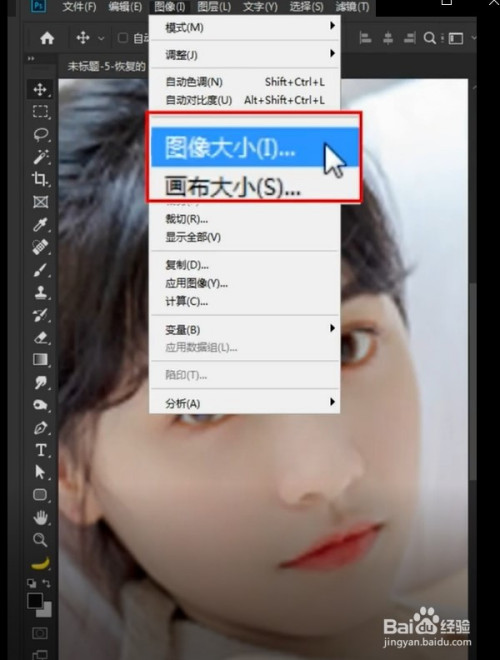Select the Eyedropper tool
The image size is (500, 660).
[40, 224]
